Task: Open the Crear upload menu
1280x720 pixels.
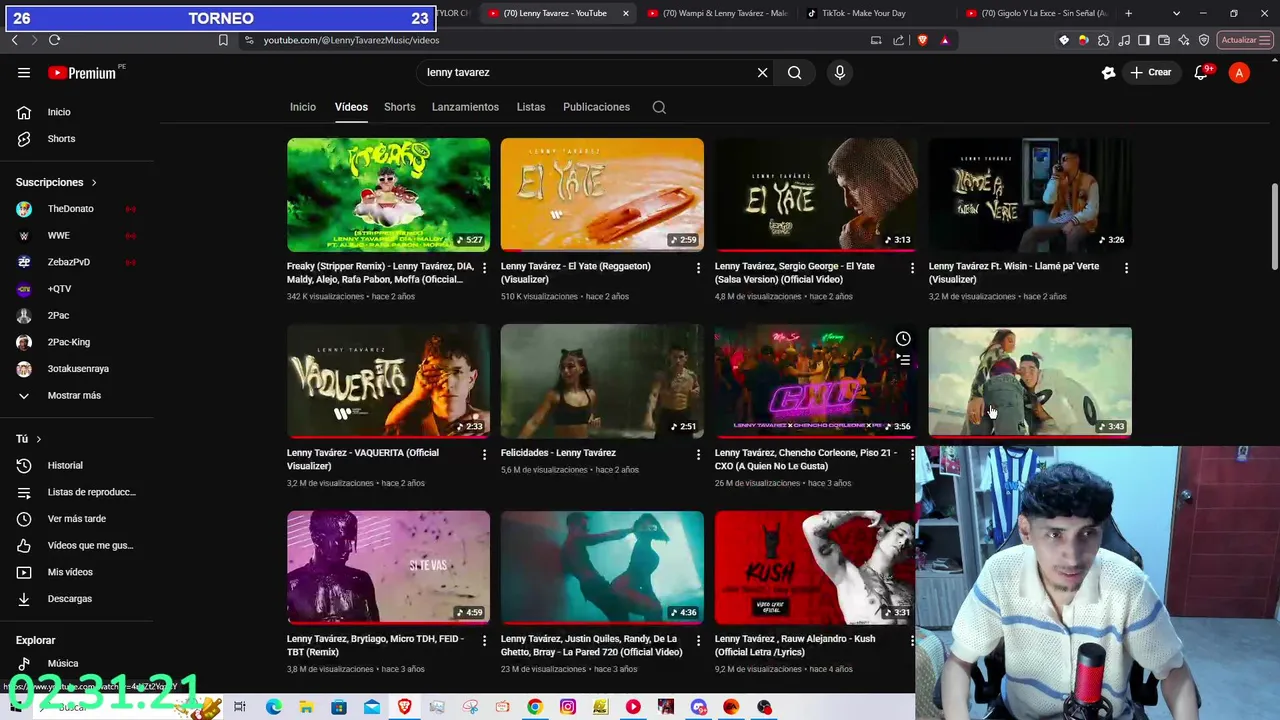Action: click(x=1151, y=72)
